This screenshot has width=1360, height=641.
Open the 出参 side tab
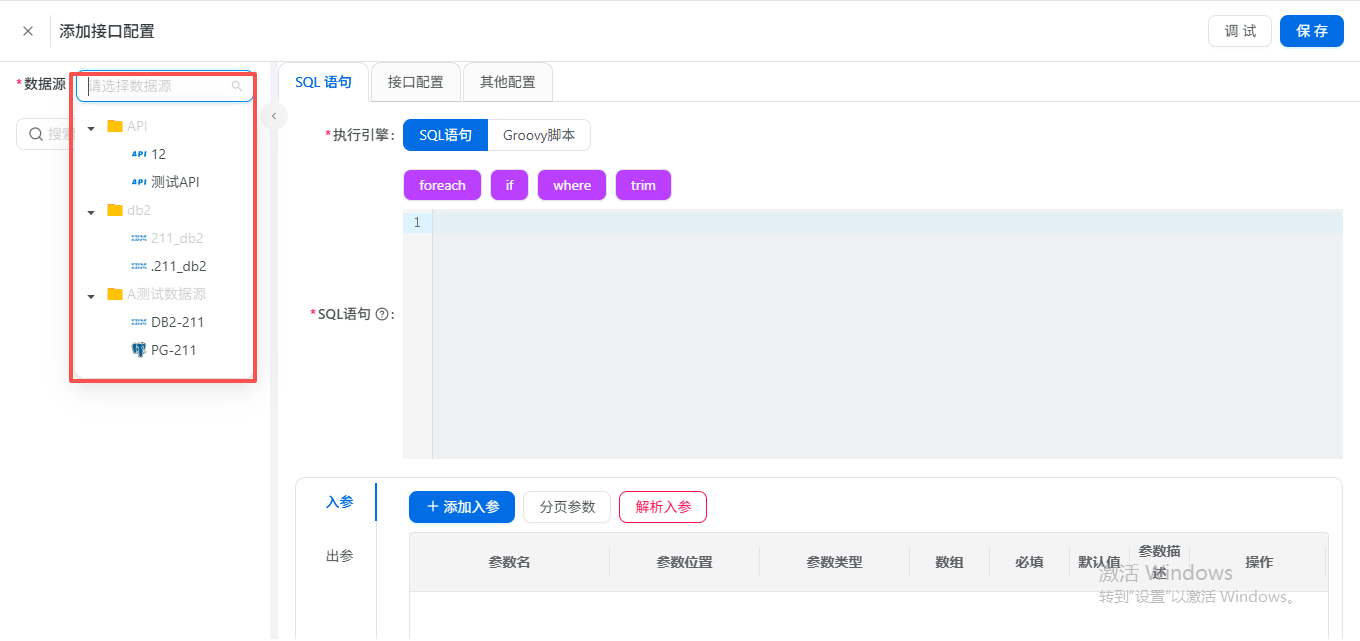pos(340,556)
